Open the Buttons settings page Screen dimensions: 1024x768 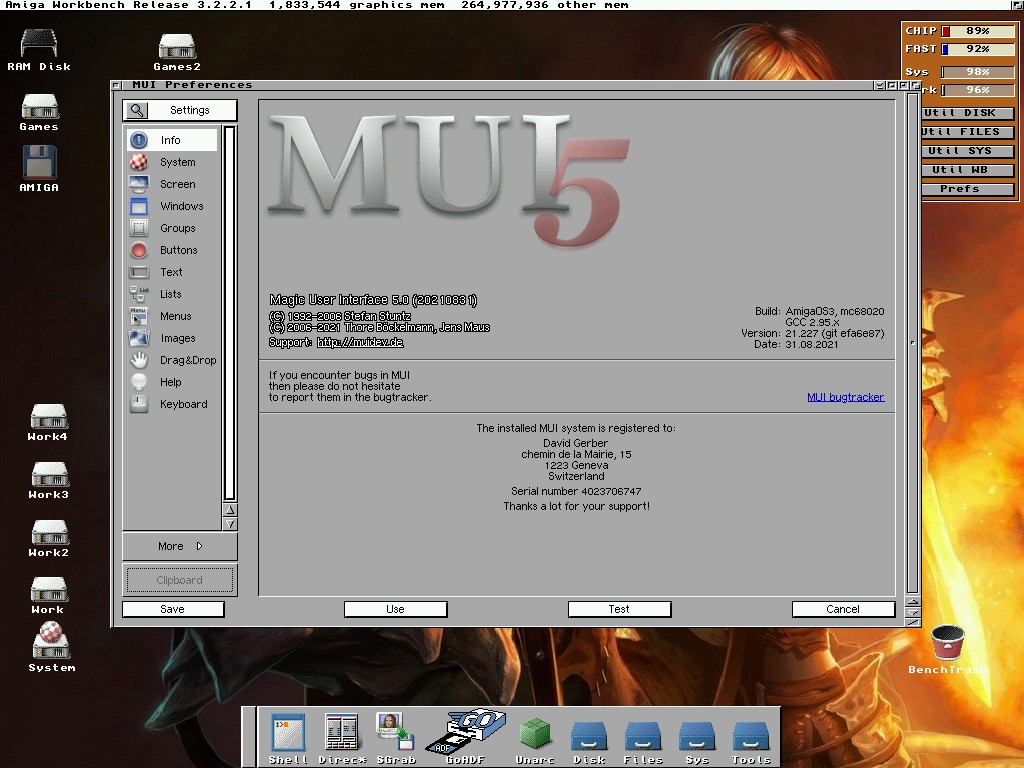click(172, 250)
